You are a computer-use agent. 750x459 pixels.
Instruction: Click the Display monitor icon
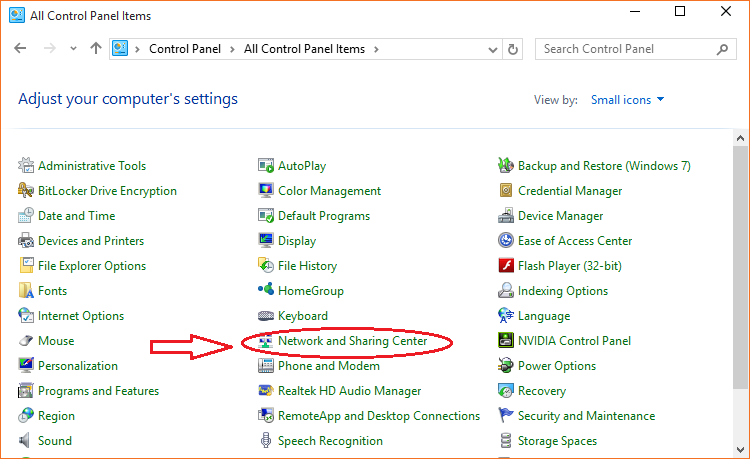point(266,240)
